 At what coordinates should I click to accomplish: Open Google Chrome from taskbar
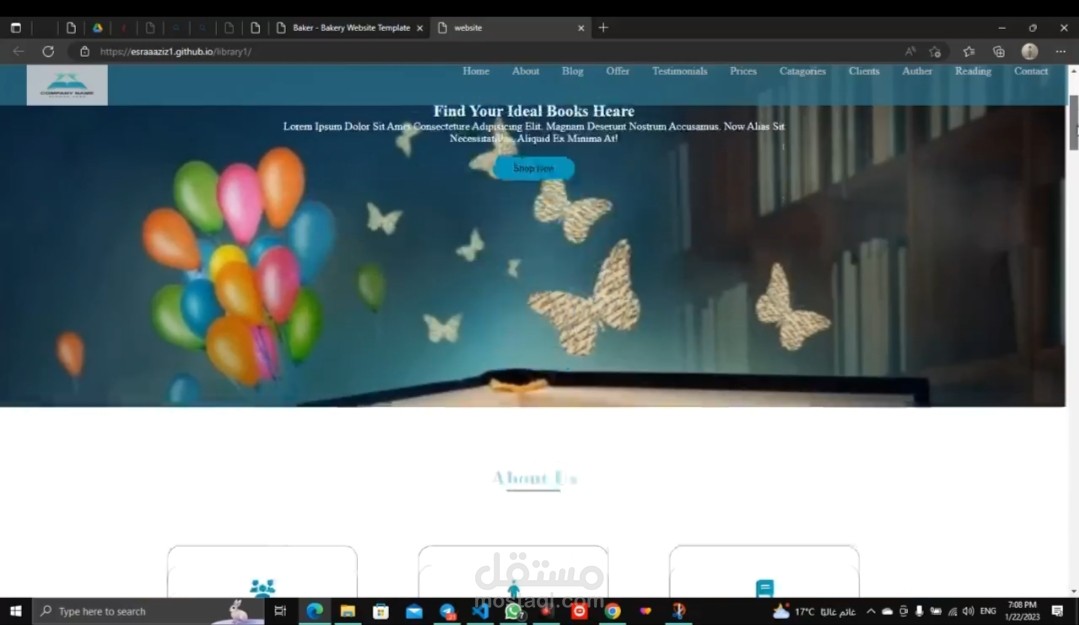612,611
